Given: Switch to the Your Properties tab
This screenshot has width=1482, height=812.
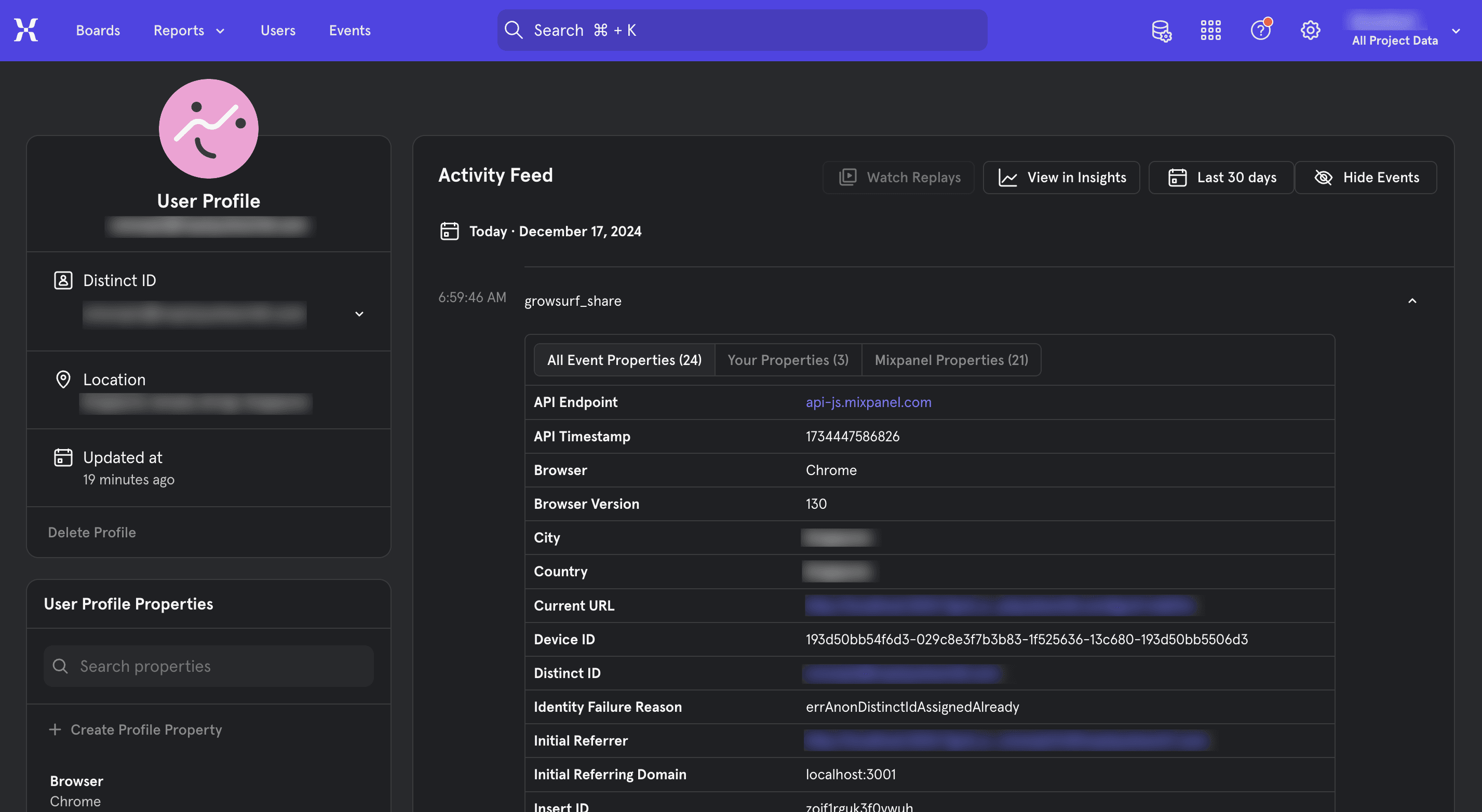Looking at the screenshot, I should (788, 360).
